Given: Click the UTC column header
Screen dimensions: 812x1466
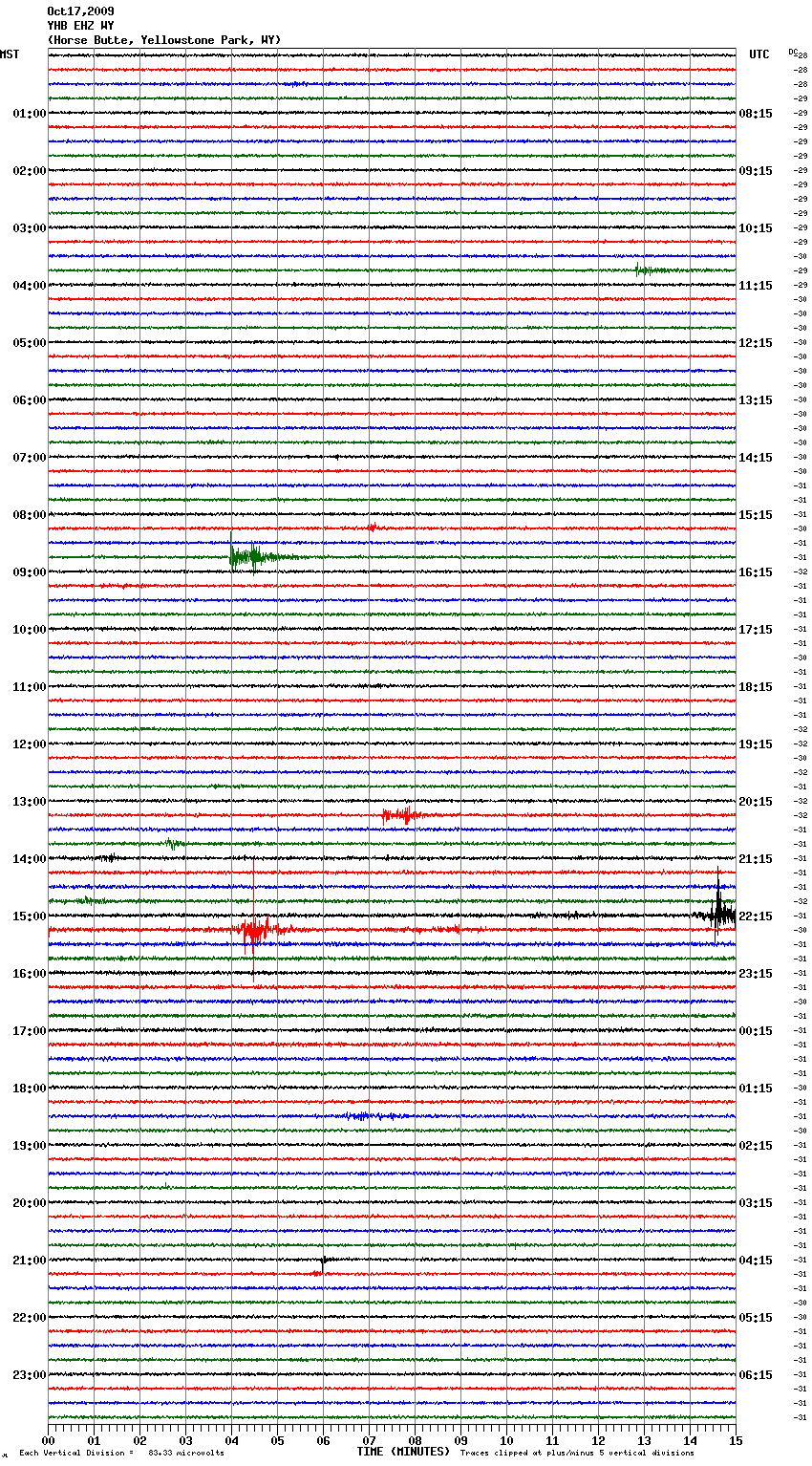Looking at the screenshot, I should [x=759, y=54].
